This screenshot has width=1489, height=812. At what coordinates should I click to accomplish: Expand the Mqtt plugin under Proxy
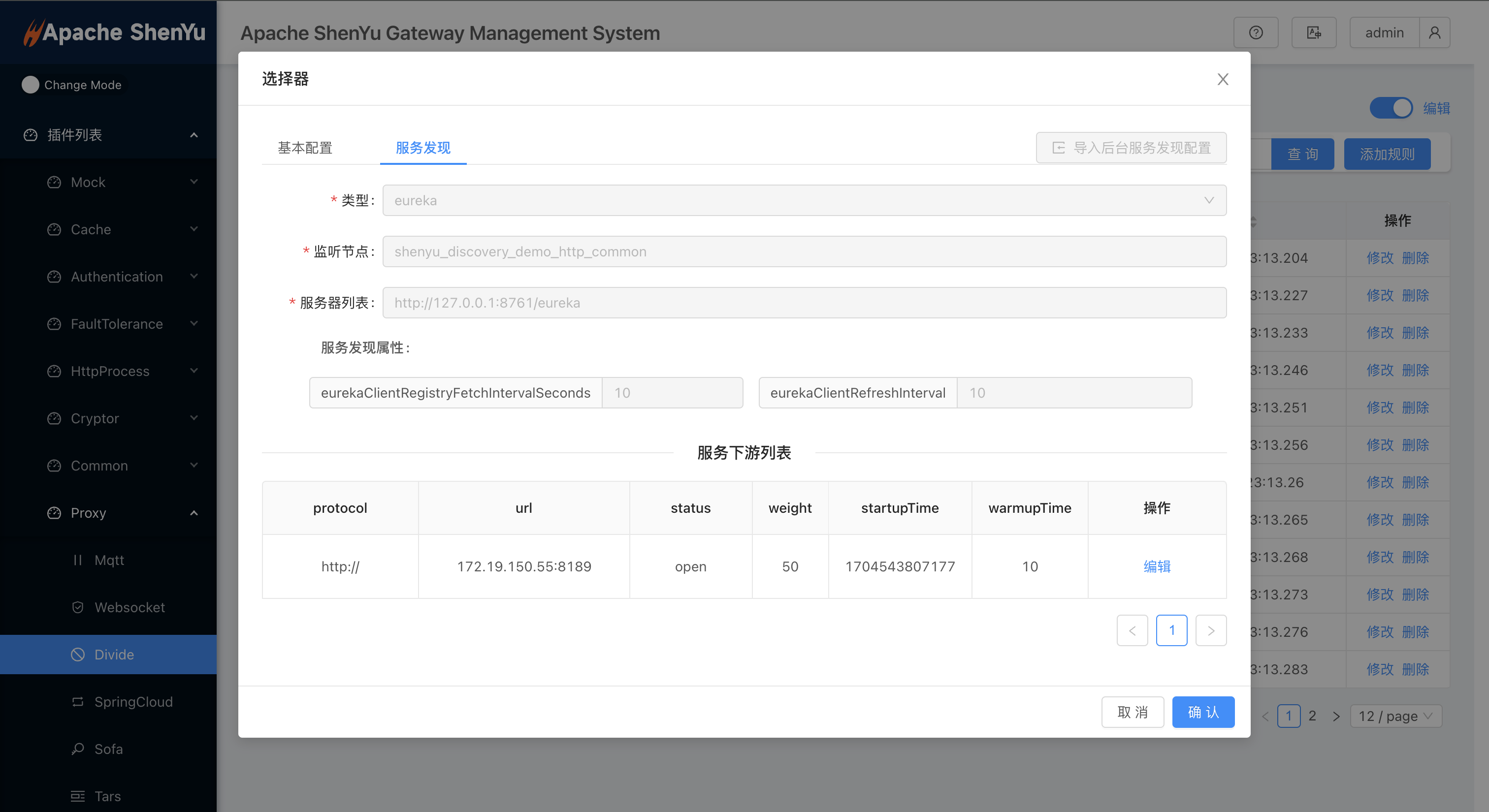(x=110, y=559)
